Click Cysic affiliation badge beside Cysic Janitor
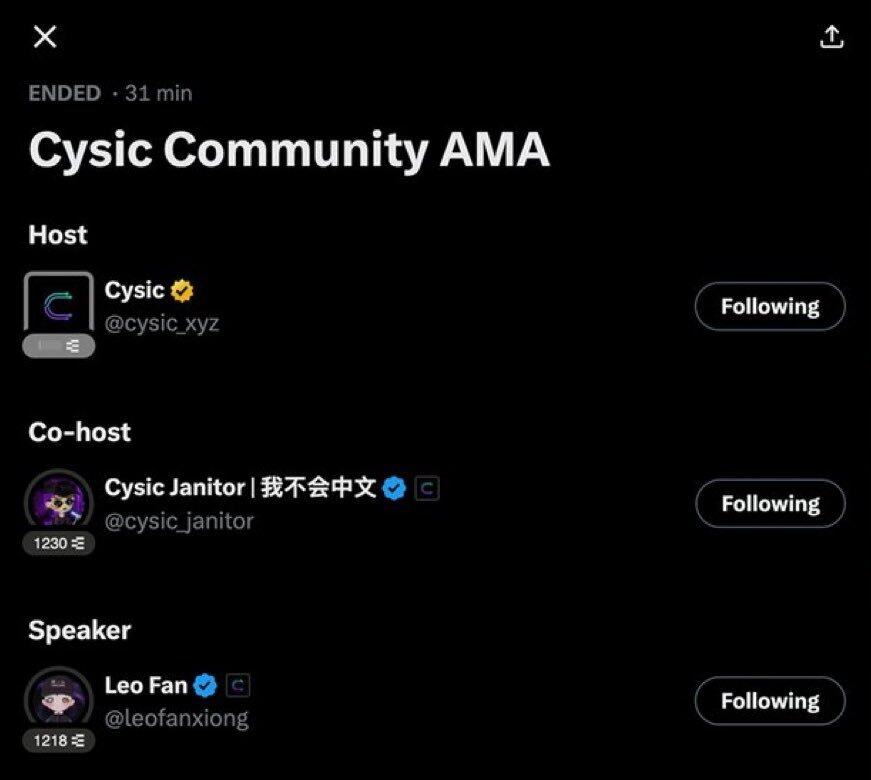Screen dimensions: 871x780 [x=427, y=488]
